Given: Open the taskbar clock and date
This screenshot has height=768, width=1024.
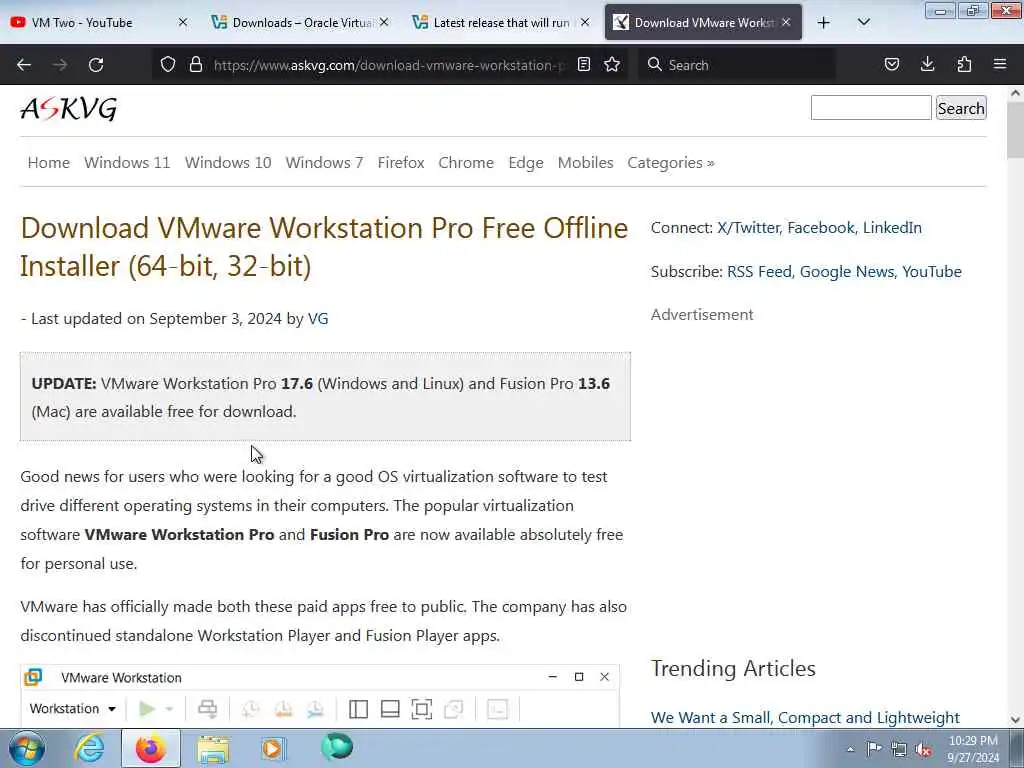Looking at the screenshot, I should point(973,749).
